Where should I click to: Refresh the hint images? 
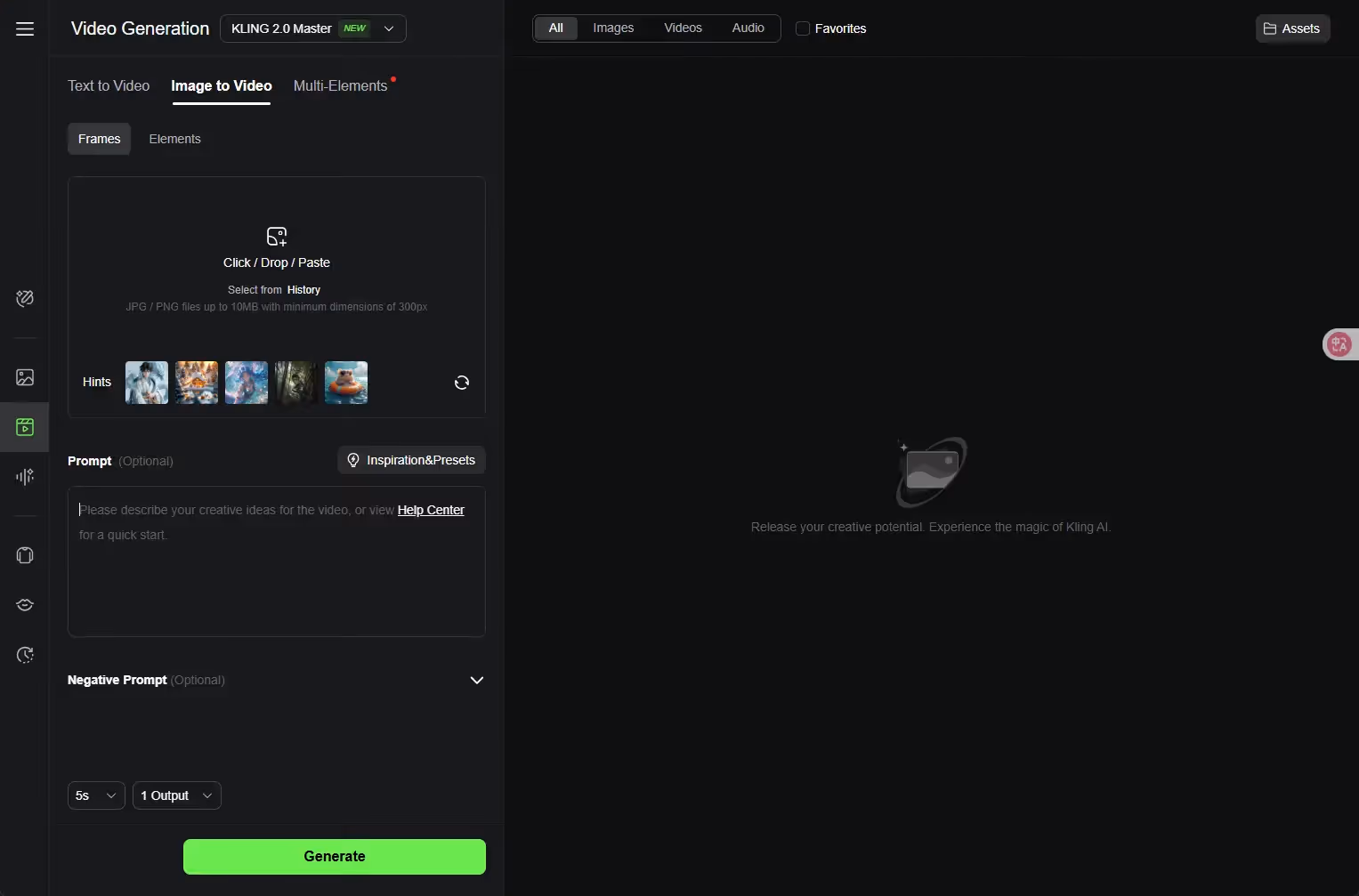[x=462, y=383]
